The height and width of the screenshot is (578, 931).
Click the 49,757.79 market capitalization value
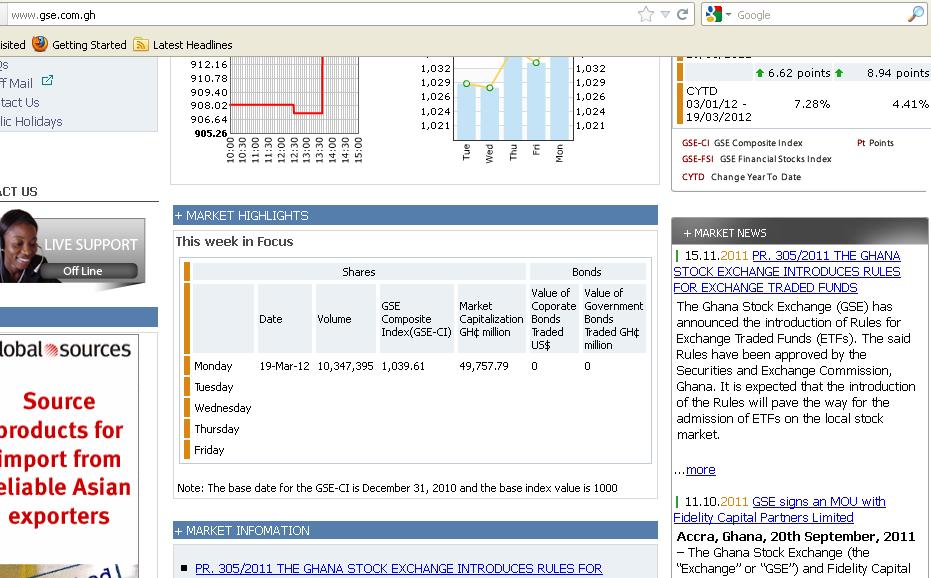pos(484,366)
